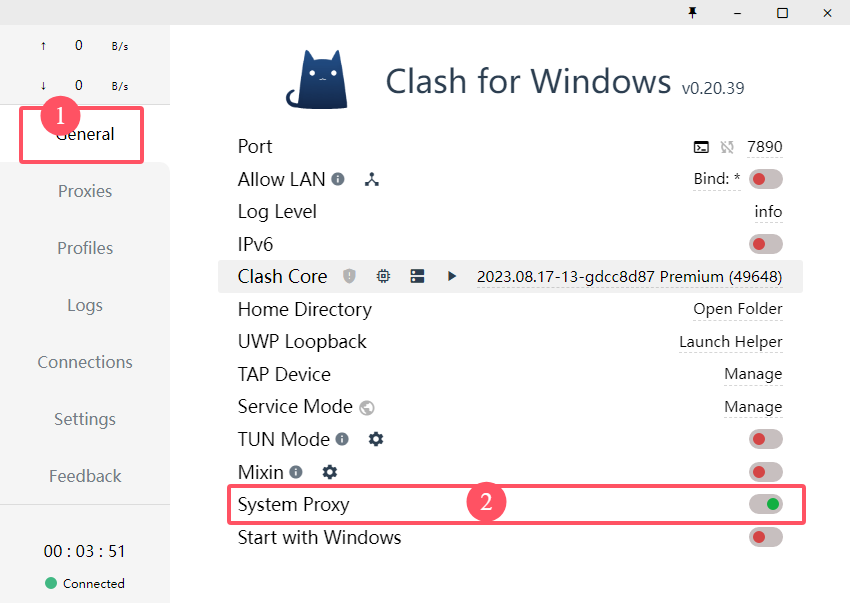
Task: Show network interfaces icon next to Allow LAN
Action: 372,179
